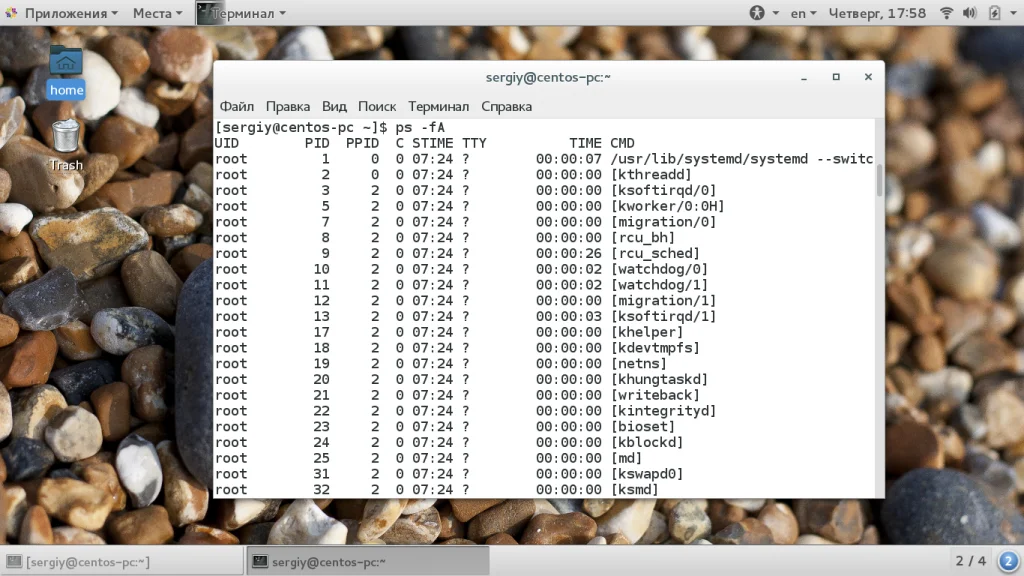The image size is (1024, 576).
Task: Open the Файл menu in terminal
Action: pyautogui.click(x=237, y=106)
